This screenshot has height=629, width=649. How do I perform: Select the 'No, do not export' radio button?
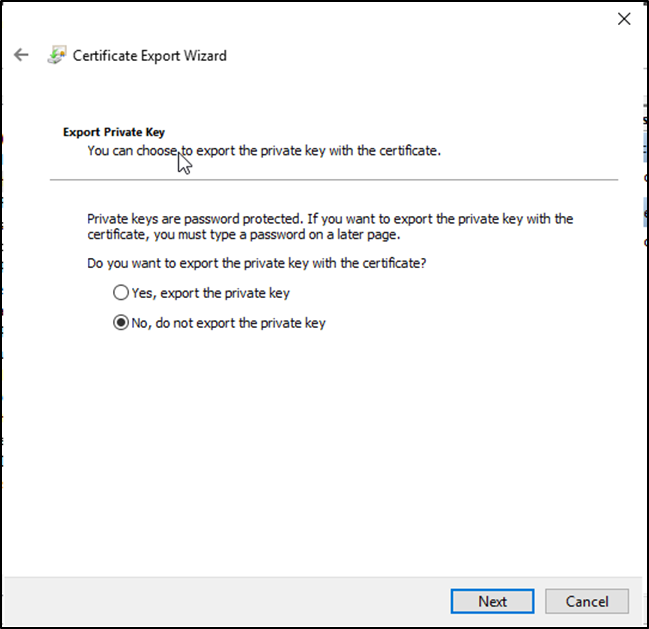pyautogui.click(x=121, y=323)
